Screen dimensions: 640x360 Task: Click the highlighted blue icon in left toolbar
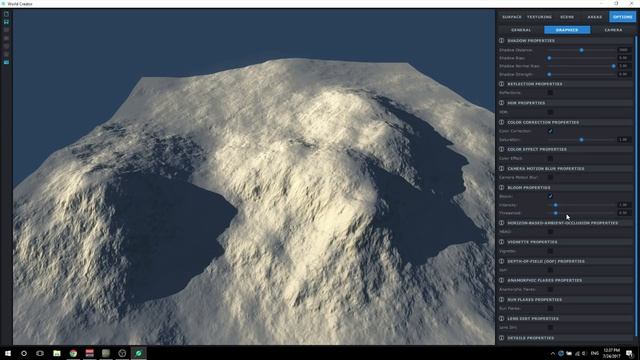click(x=6, y=62)
